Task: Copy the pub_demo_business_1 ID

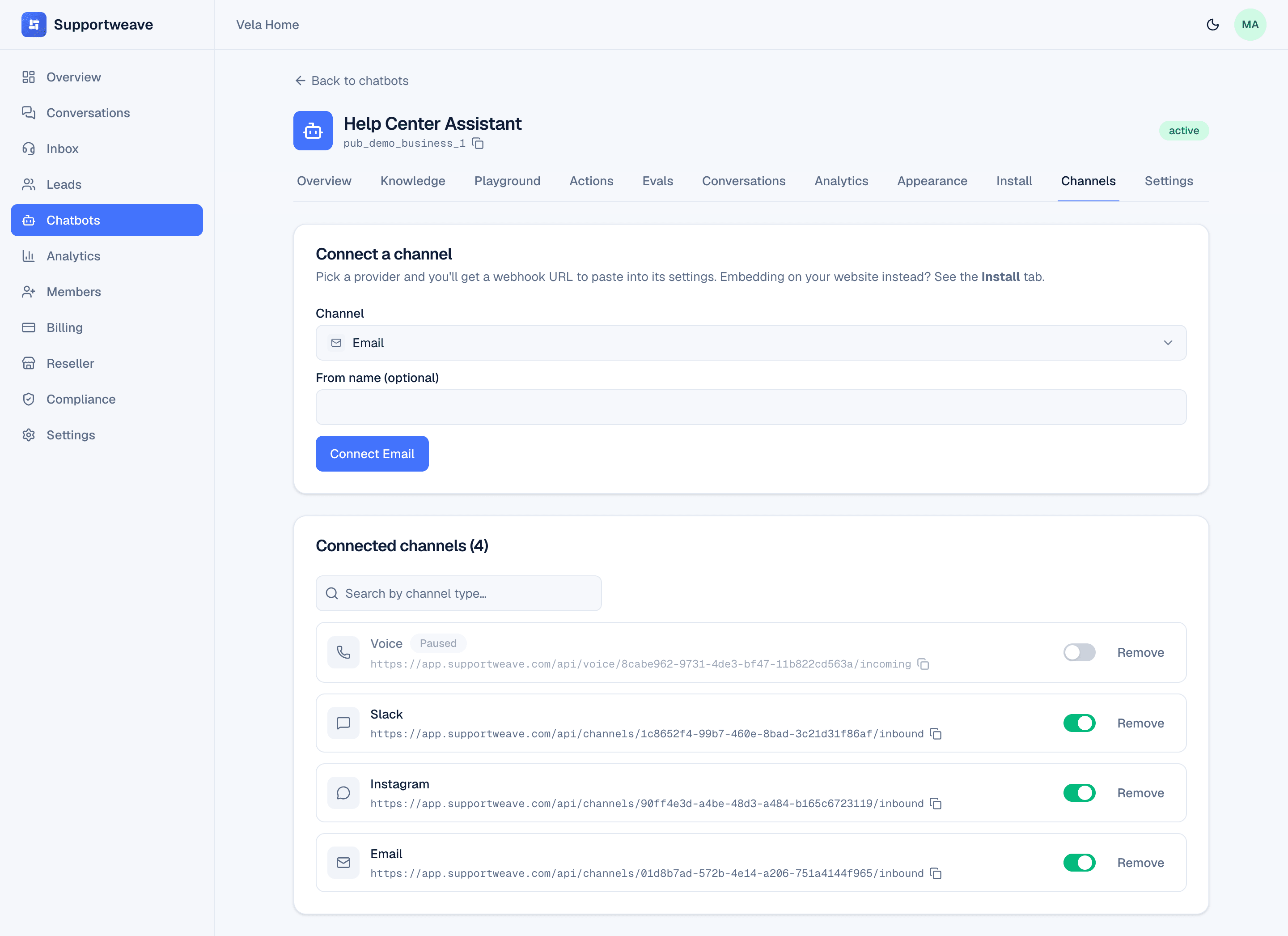Action: (x=478, y=143)
